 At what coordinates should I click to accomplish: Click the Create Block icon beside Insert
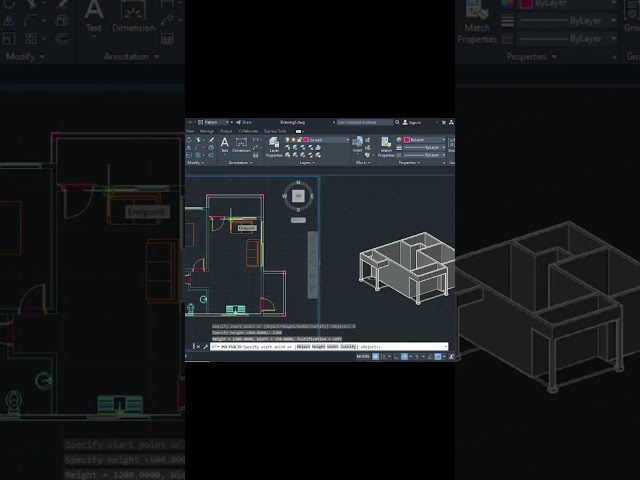pos(367,140)
